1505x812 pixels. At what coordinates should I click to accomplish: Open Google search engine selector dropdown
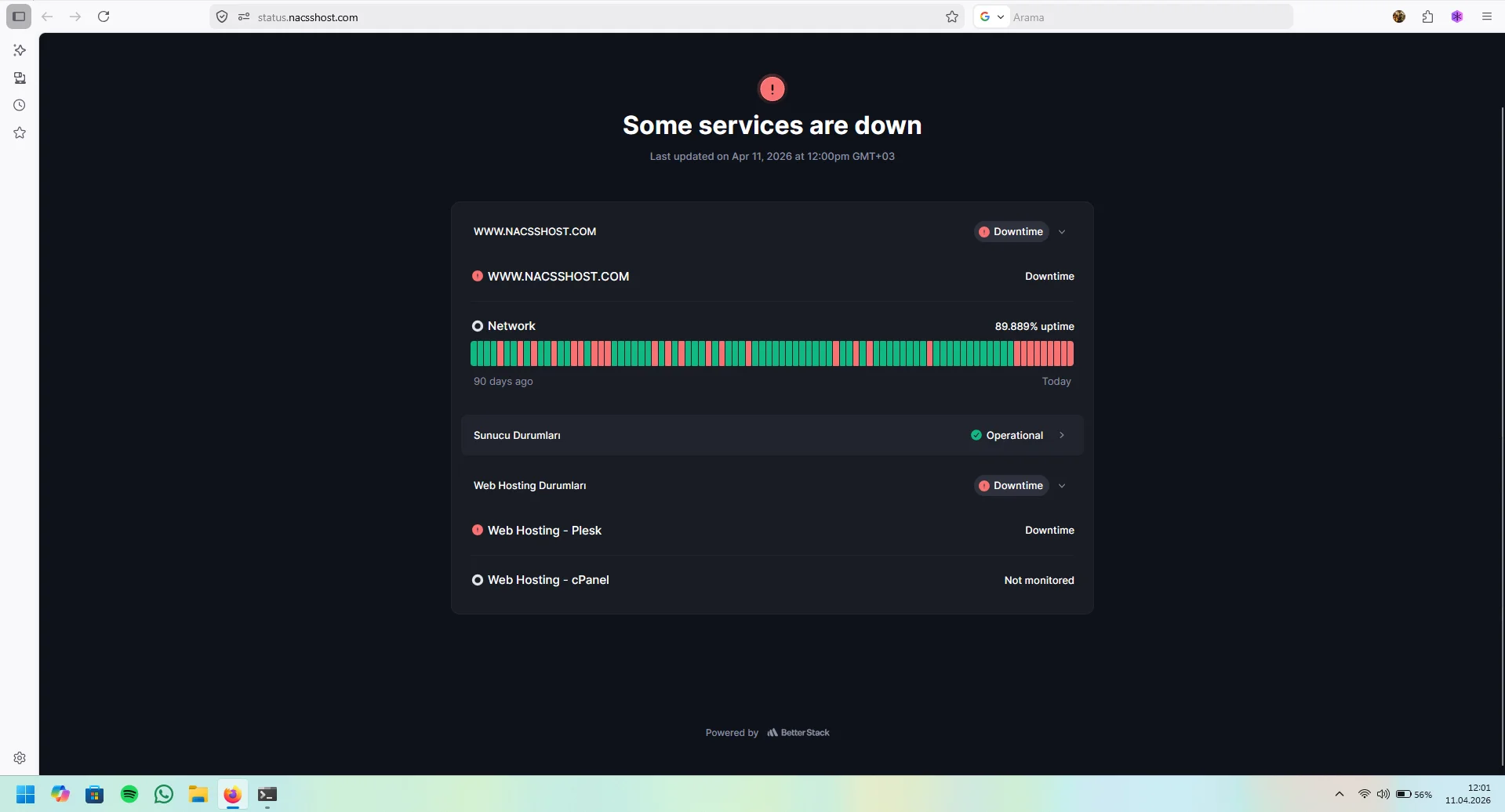pos(992,16)
